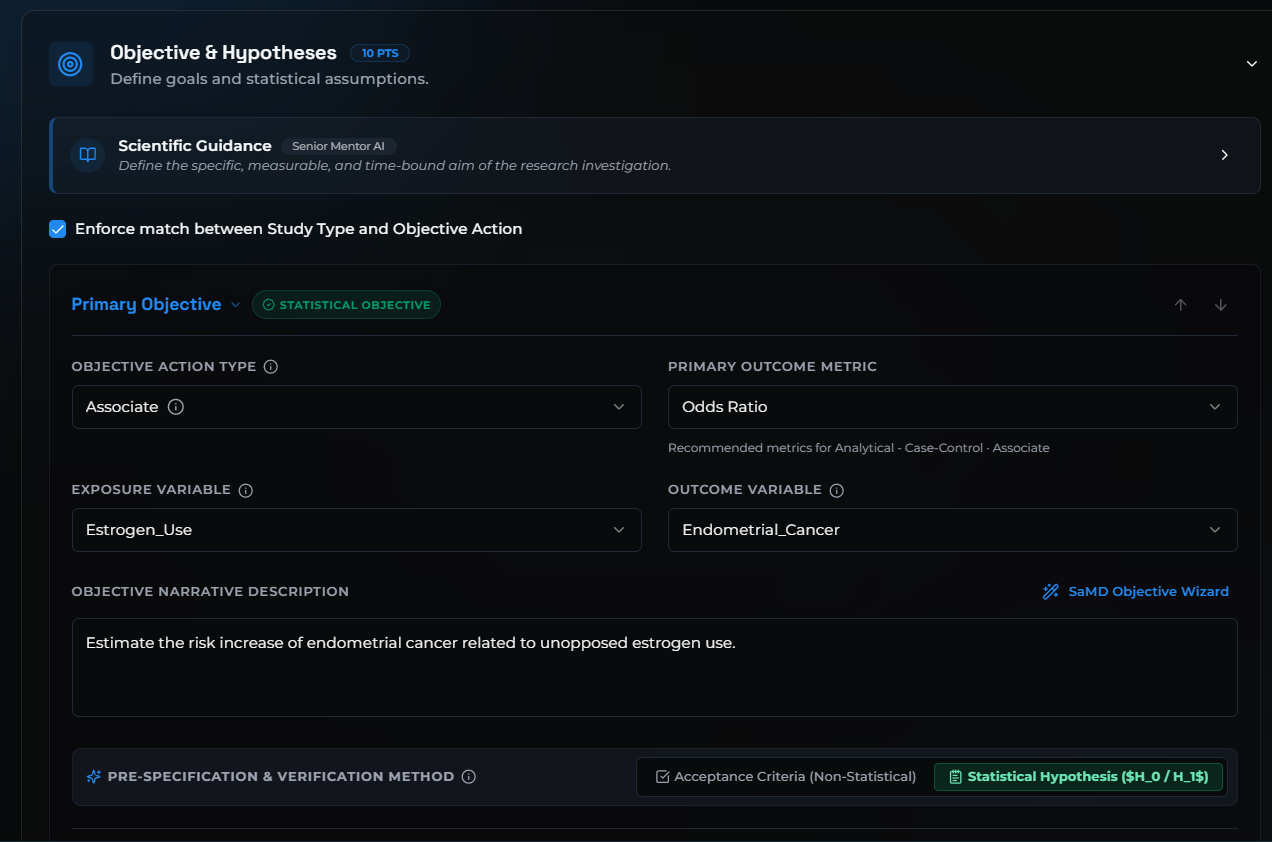Viewport: 1272px width, 842px height.
Task: Click the Scientific Guidance book icon
Action: [88, 155]
